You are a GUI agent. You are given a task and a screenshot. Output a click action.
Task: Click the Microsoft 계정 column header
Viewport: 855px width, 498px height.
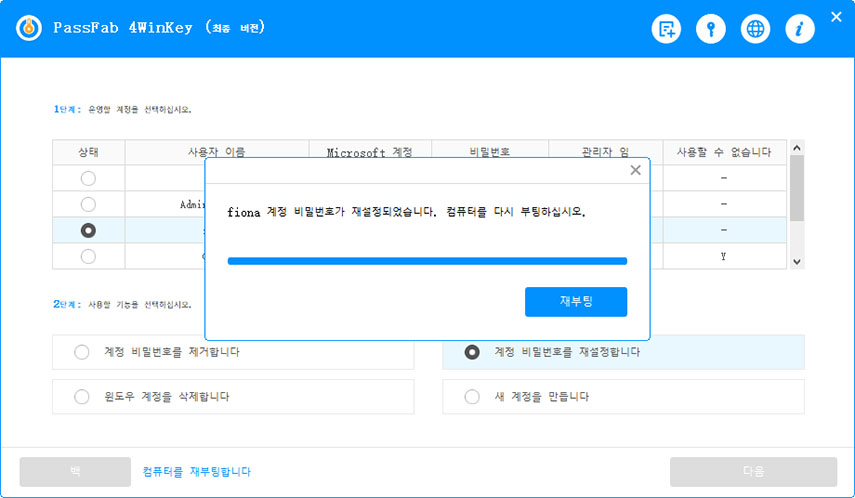370,152
